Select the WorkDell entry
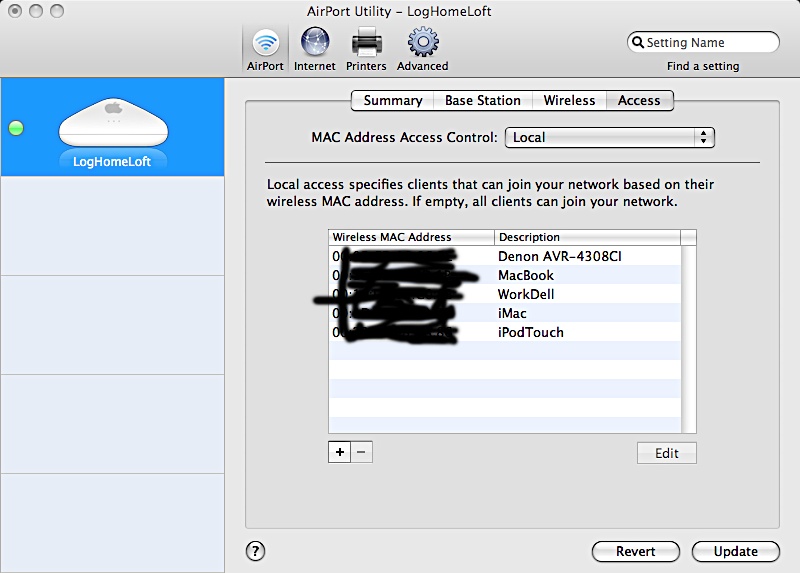Image resolution: width=800 pixels, height=573 pixels. pos(505,294)
